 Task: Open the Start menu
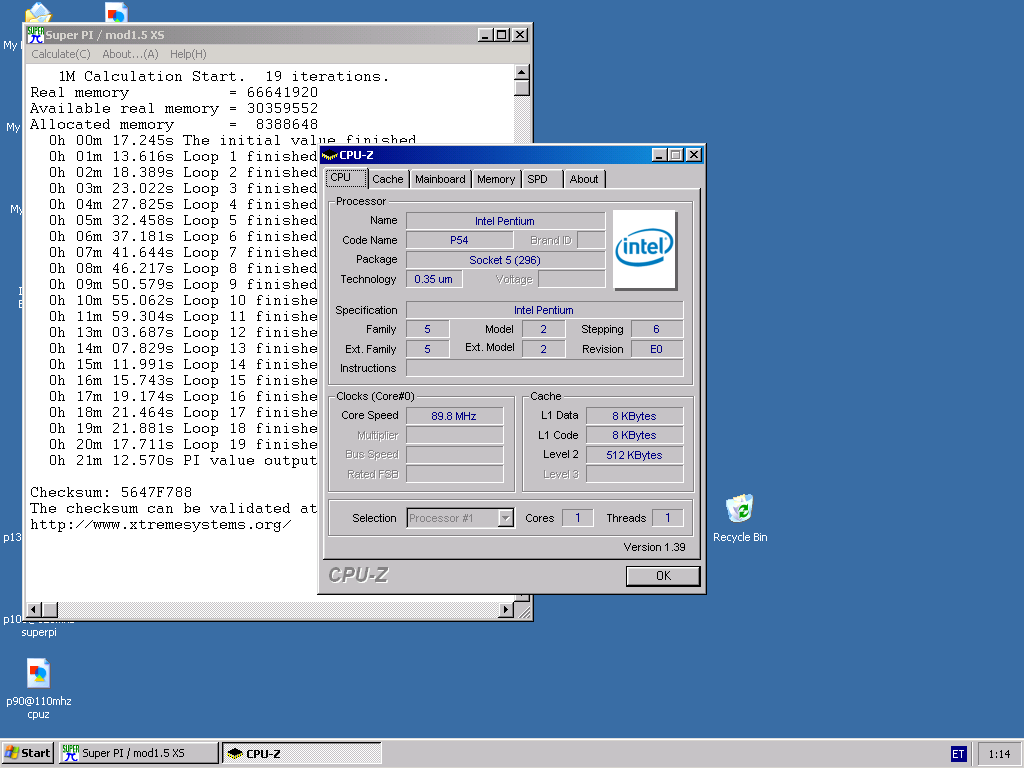(x=27, y=753)
